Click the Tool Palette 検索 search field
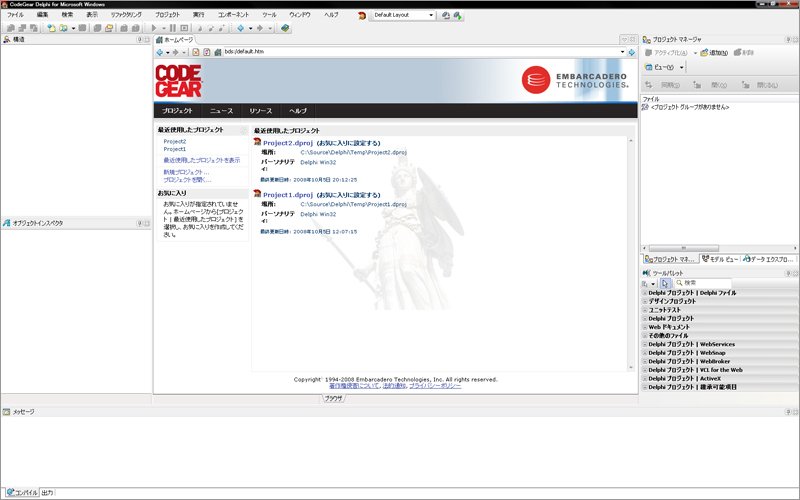The width and height of the screenshot is (800, 500). tap(703, 283)
